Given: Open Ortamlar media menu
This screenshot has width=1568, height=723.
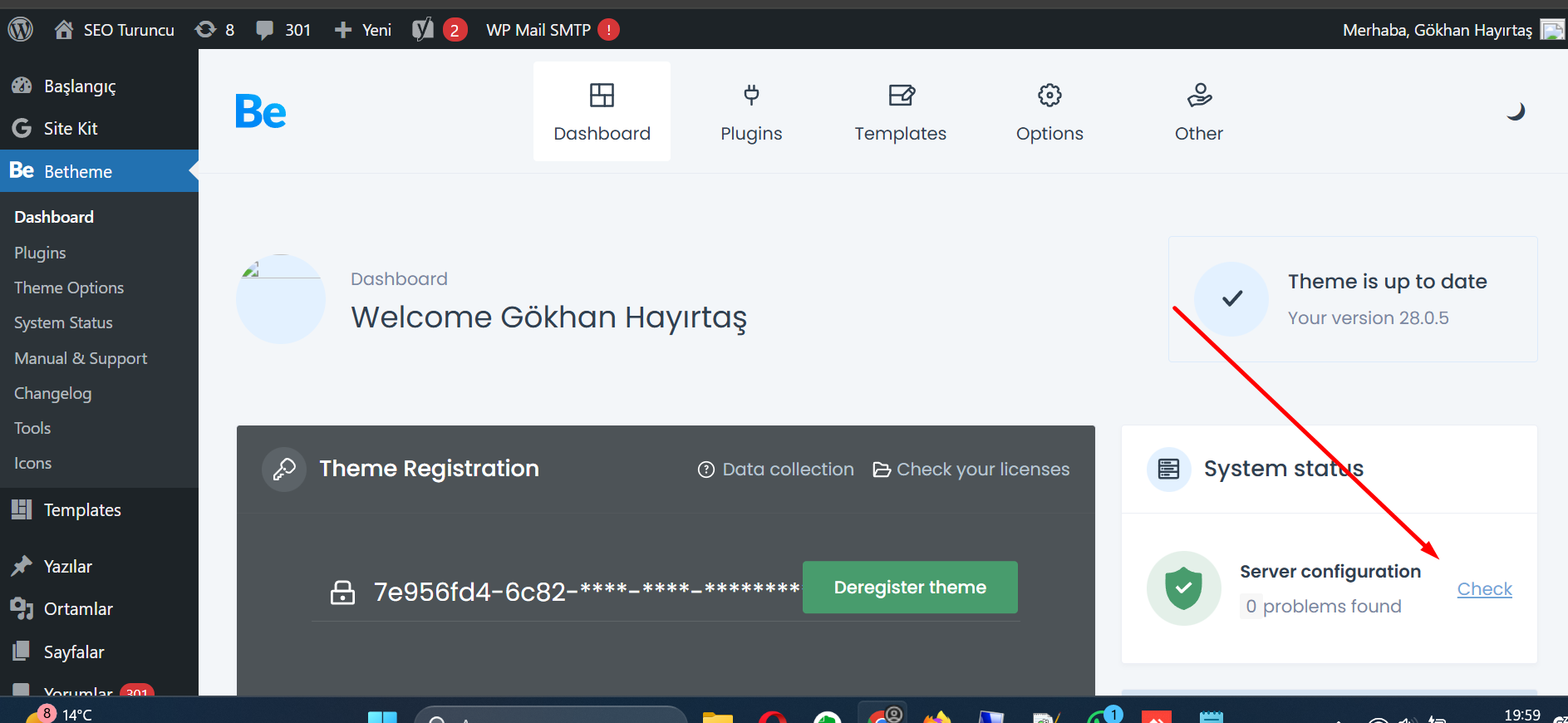Looking at the screenshot, I should [x=99, y=608].
